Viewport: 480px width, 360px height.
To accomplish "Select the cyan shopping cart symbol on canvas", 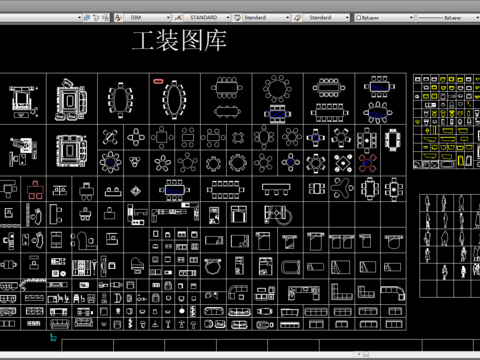I will click(53, 337).
